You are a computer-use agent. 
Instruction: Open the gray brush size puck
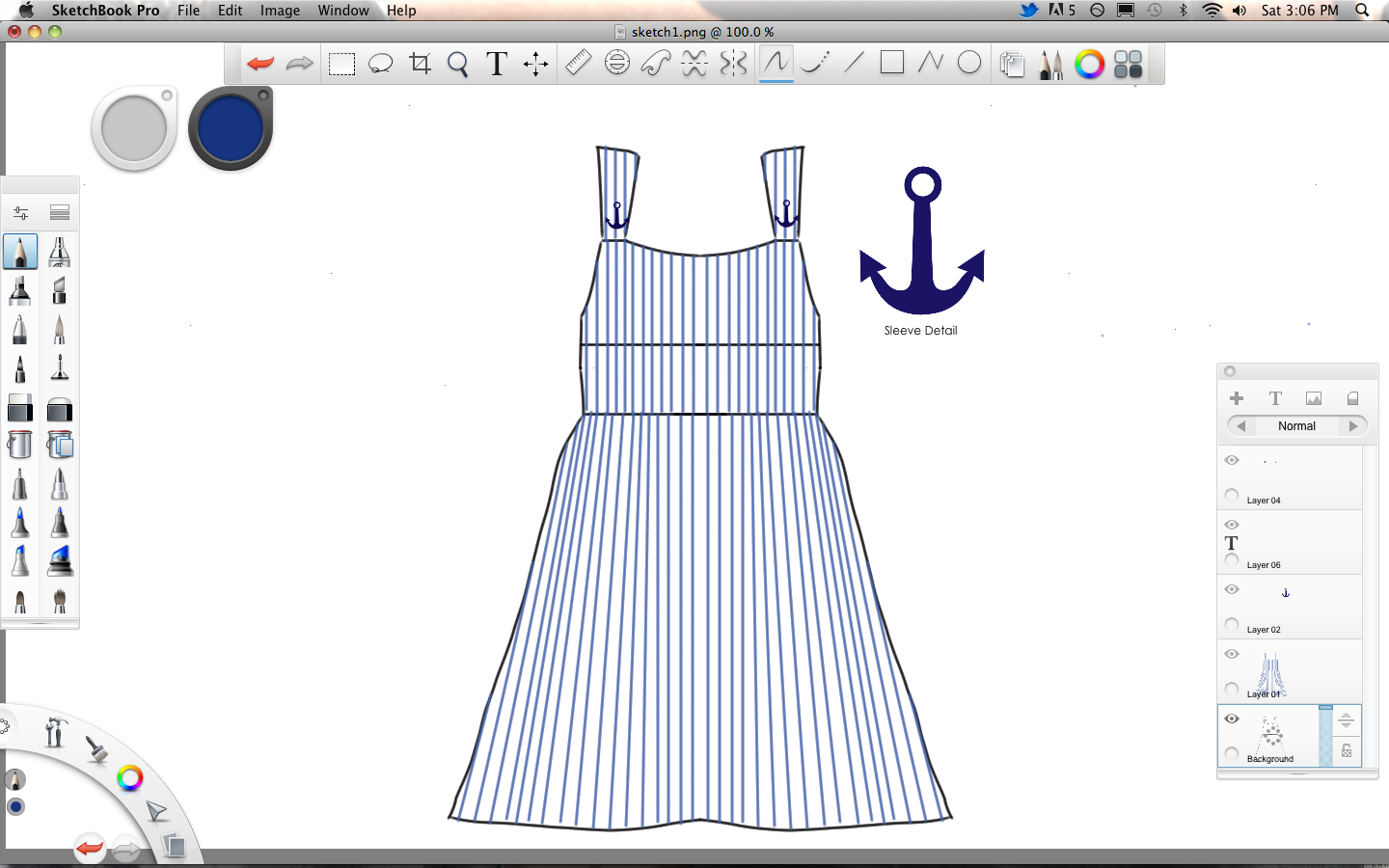tap(134, 129)
